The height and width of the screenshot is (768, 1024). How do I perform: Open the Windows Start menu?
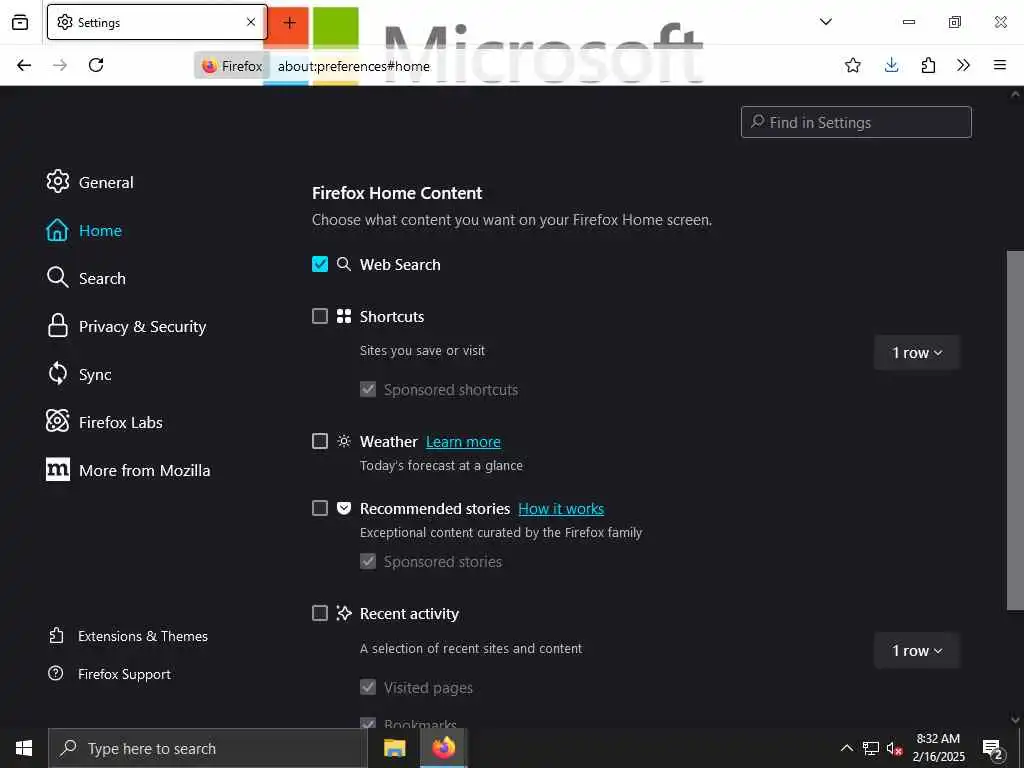24,748
